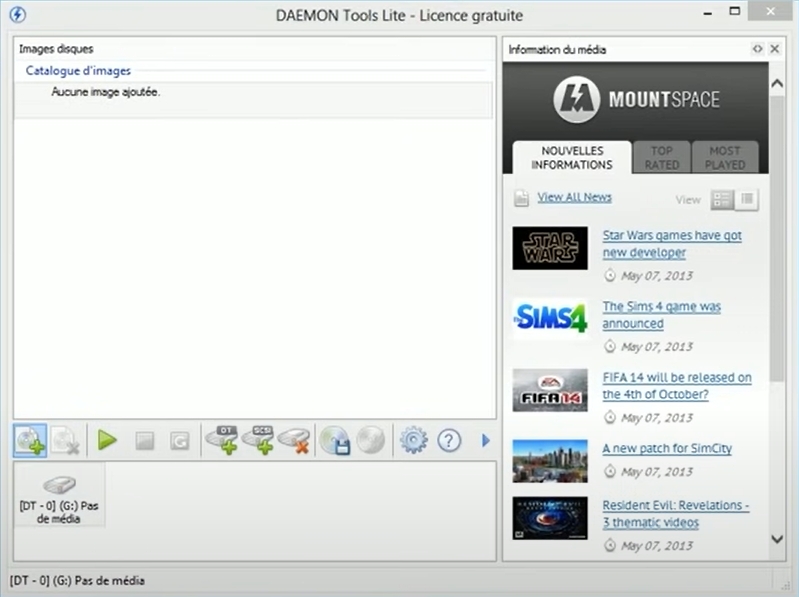Open the Most Played tab
Viewport: 799px width, 597px height.
coord(725,158)
